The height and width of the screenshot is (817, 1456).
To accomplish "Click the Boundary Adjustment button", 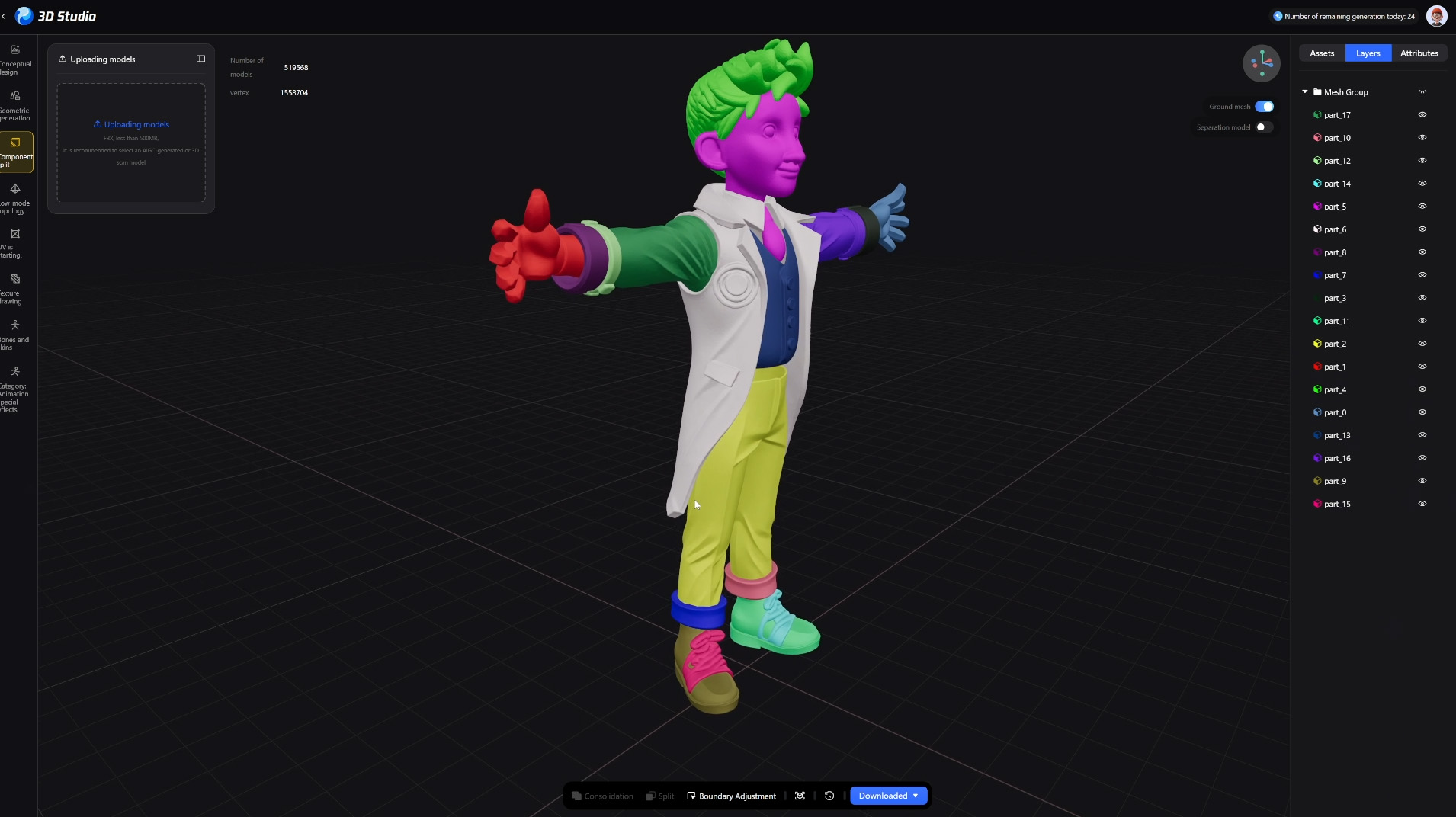I will point(731,796).
